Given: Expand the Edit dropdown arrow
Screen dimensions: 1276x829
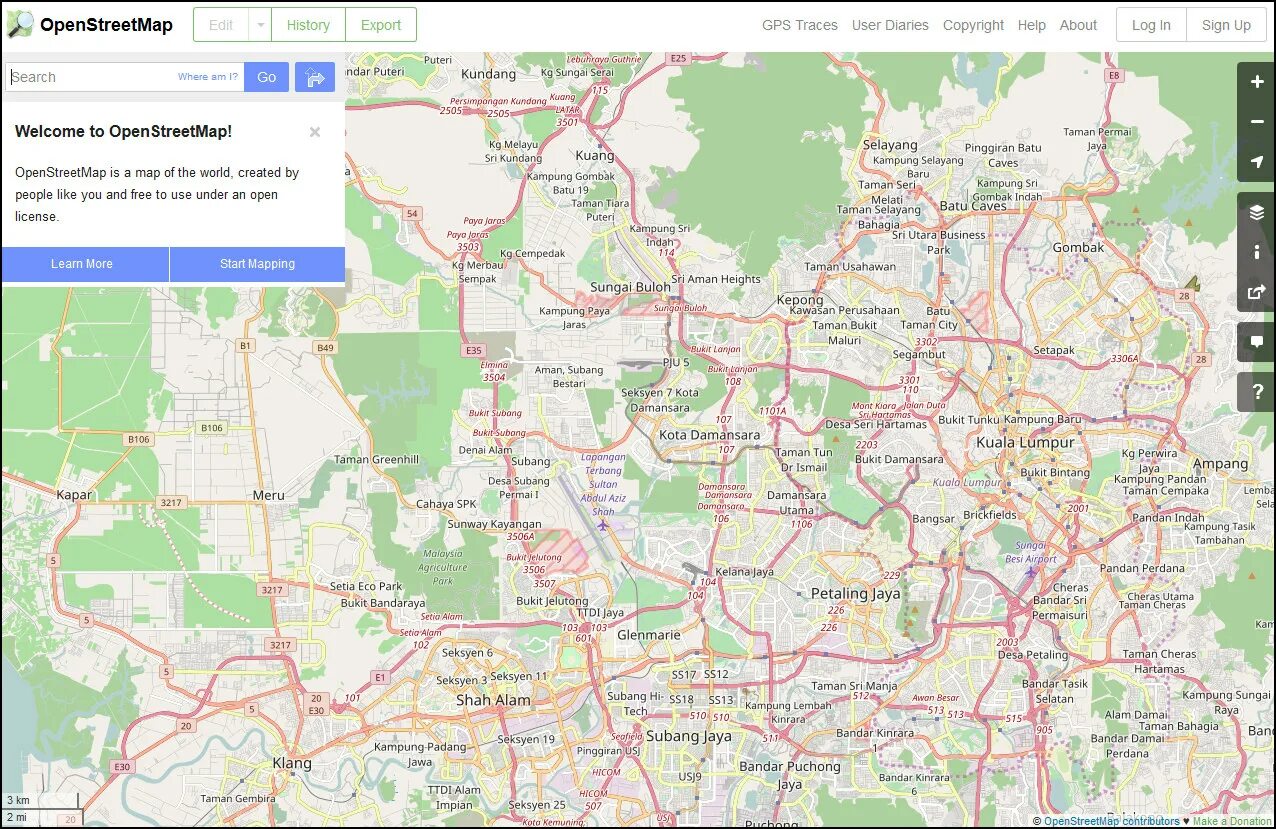Looking at the screenshot, I should coord(259,25).
